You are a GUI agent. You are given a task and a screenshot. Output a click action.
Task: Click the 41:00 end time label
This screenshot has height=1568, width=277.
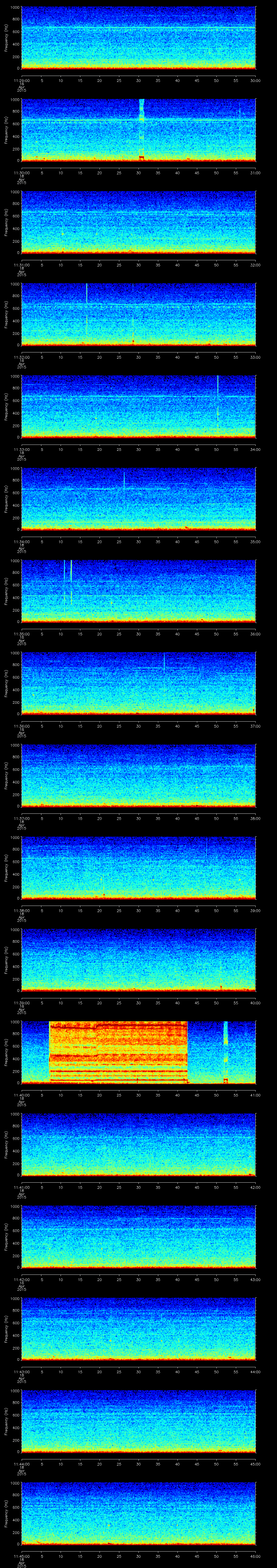255,1095
